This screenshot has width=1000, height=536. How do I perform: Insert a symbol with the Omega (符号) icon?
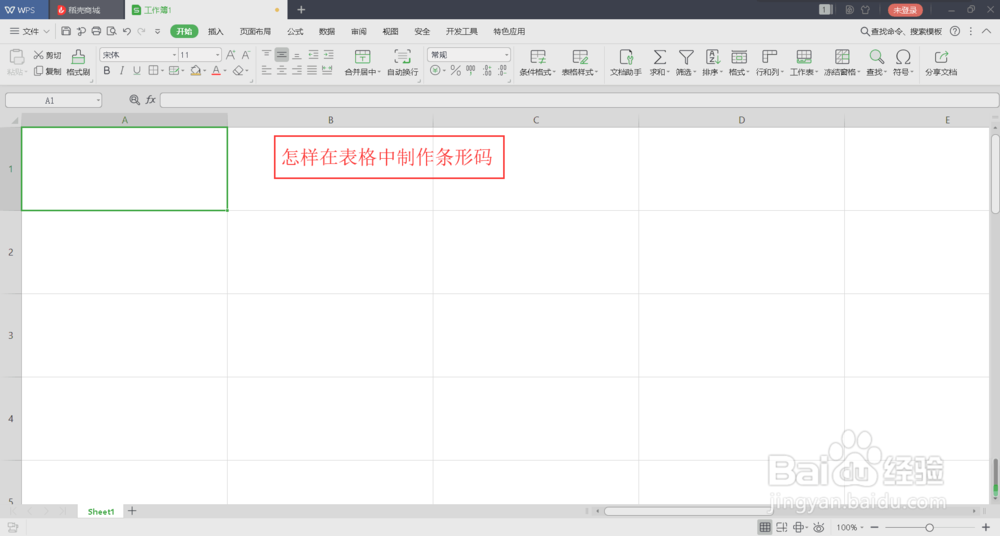click(902, 57)
